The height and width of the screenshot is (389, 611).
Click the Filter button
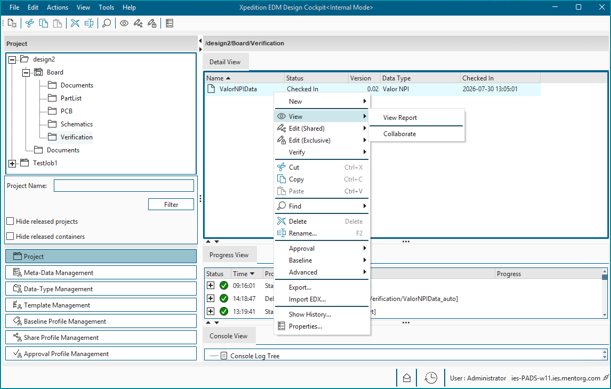pos(171,204)
